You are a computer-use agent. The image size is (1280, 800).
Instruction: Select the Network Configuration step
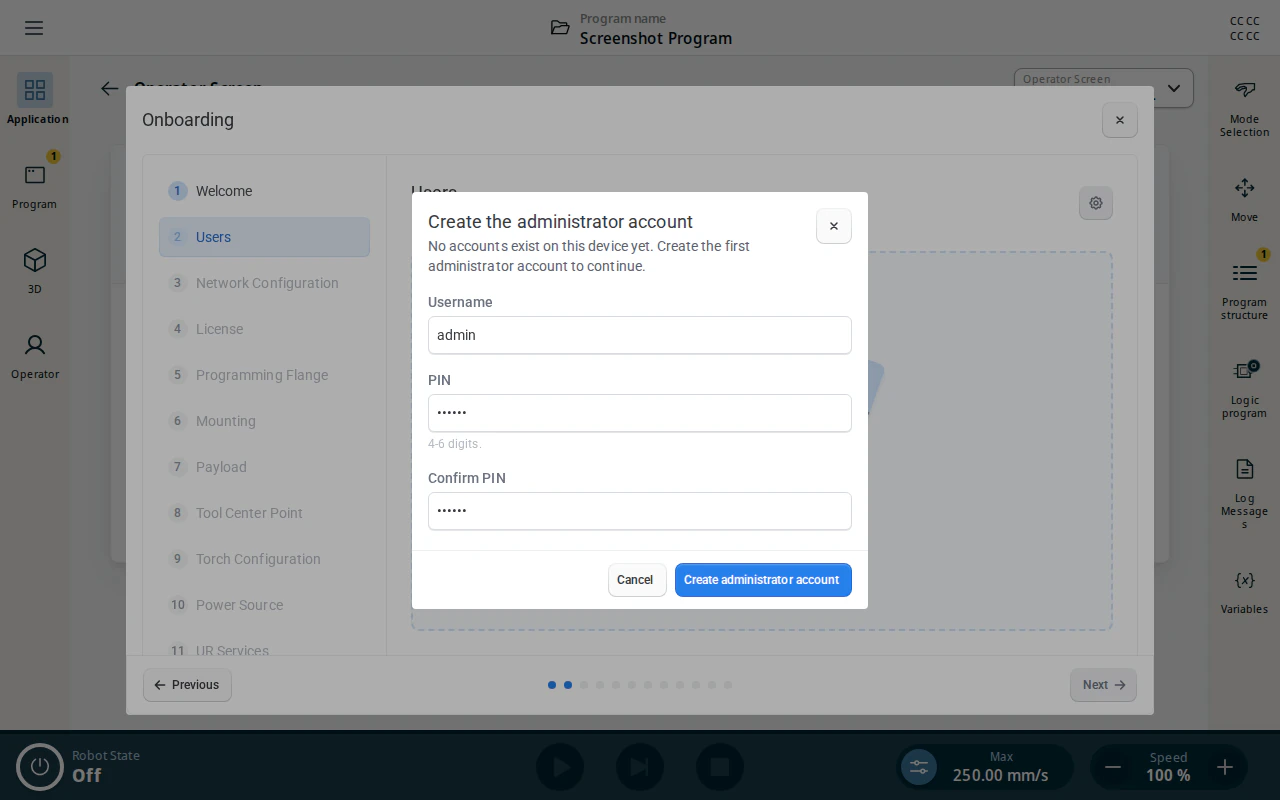click(264, 283)
